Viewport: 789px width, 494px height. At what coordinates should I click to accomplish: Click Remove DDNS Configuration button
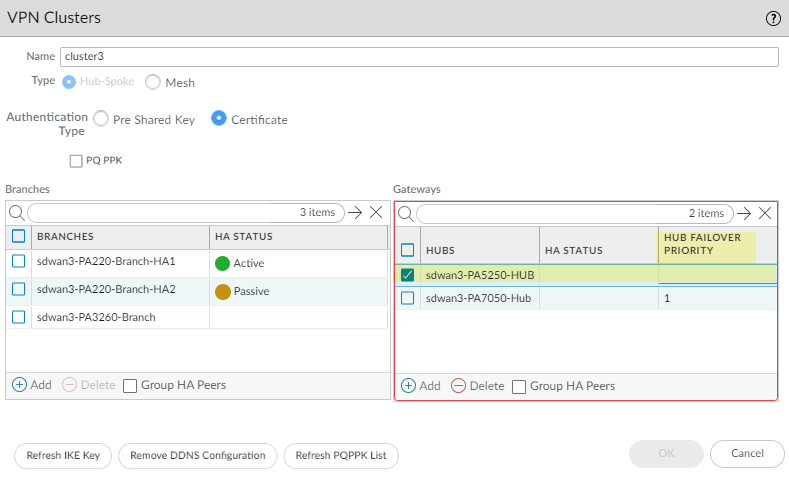coord(197,456)
